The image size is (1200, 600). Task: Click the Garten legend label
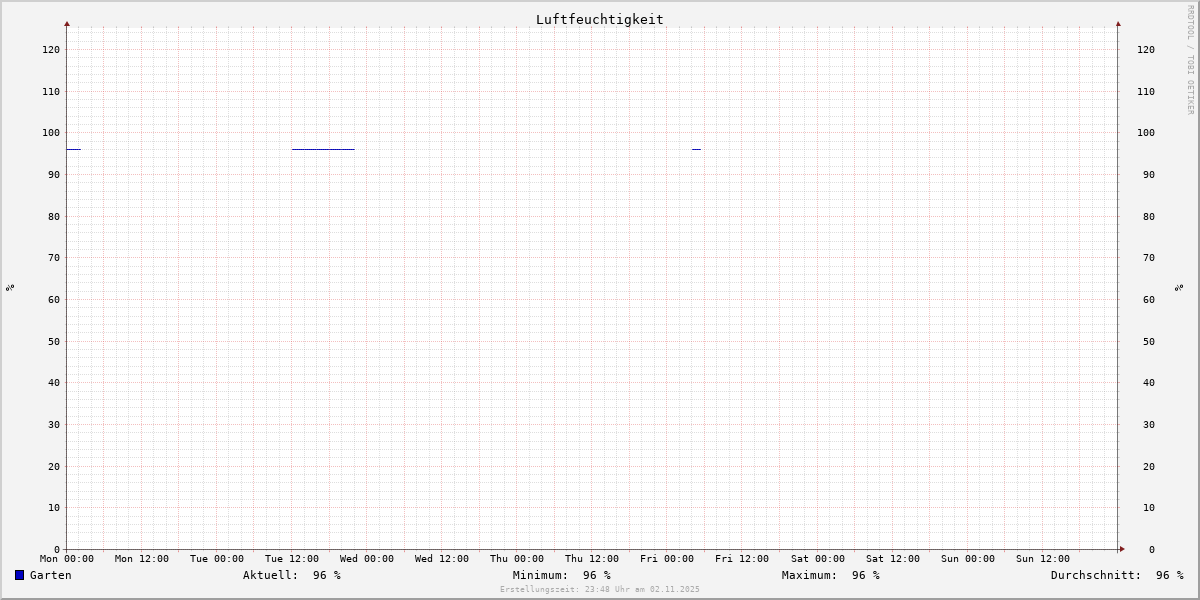(50, 575)
